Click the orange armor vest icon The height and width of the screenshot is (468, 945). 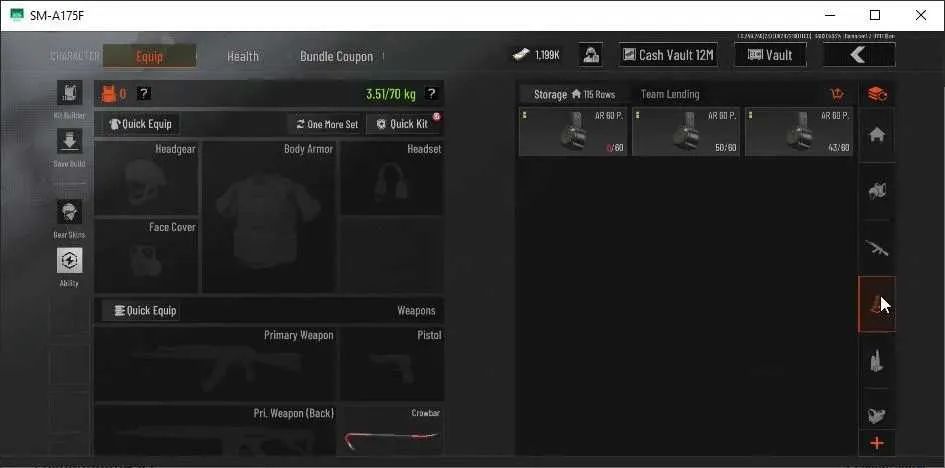tap(108, 93)
